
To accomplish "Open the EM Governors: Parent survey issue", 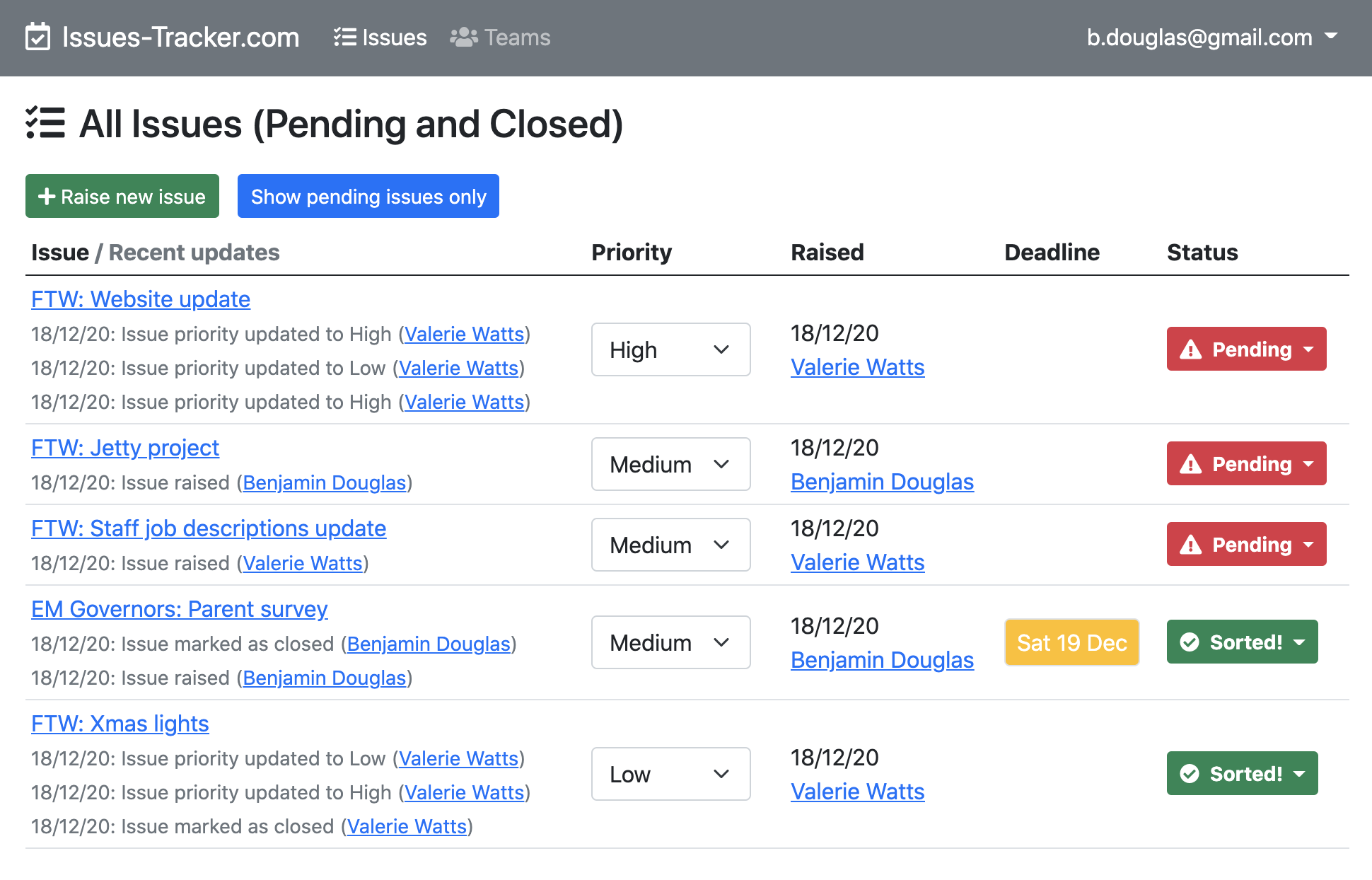I will [x=180, y=609].
